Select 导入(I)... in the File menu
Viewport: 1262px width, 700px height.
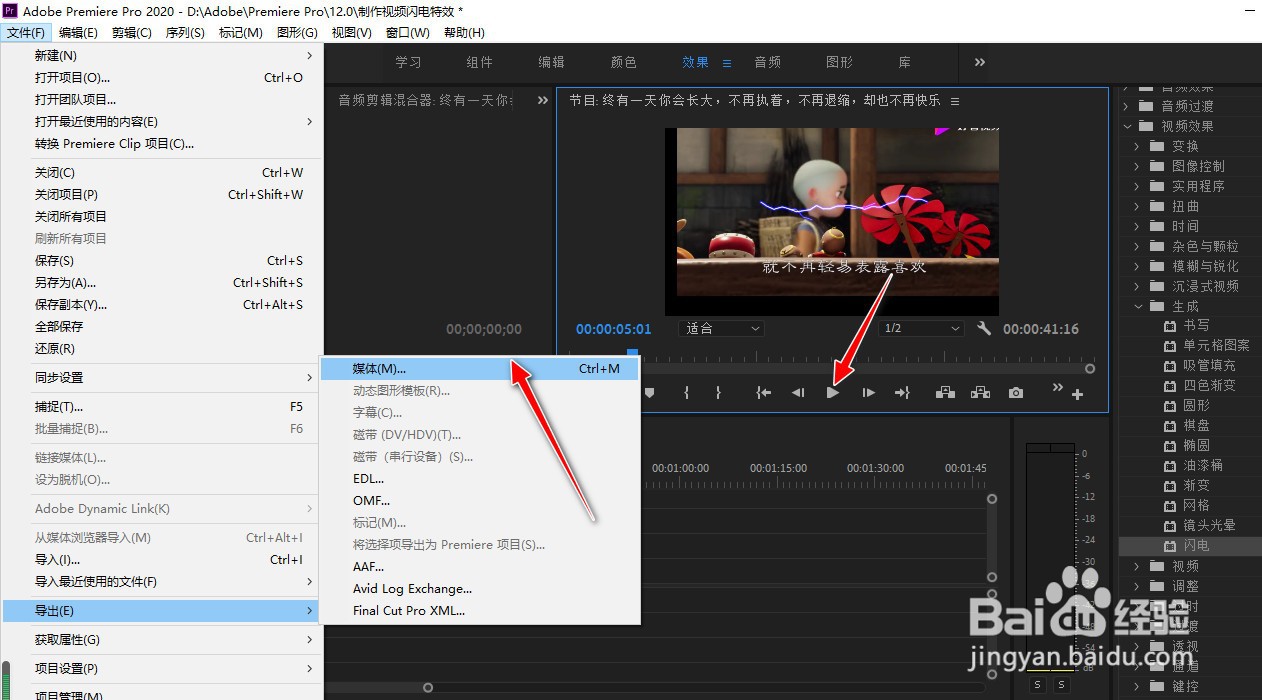[x=160, y=560]
